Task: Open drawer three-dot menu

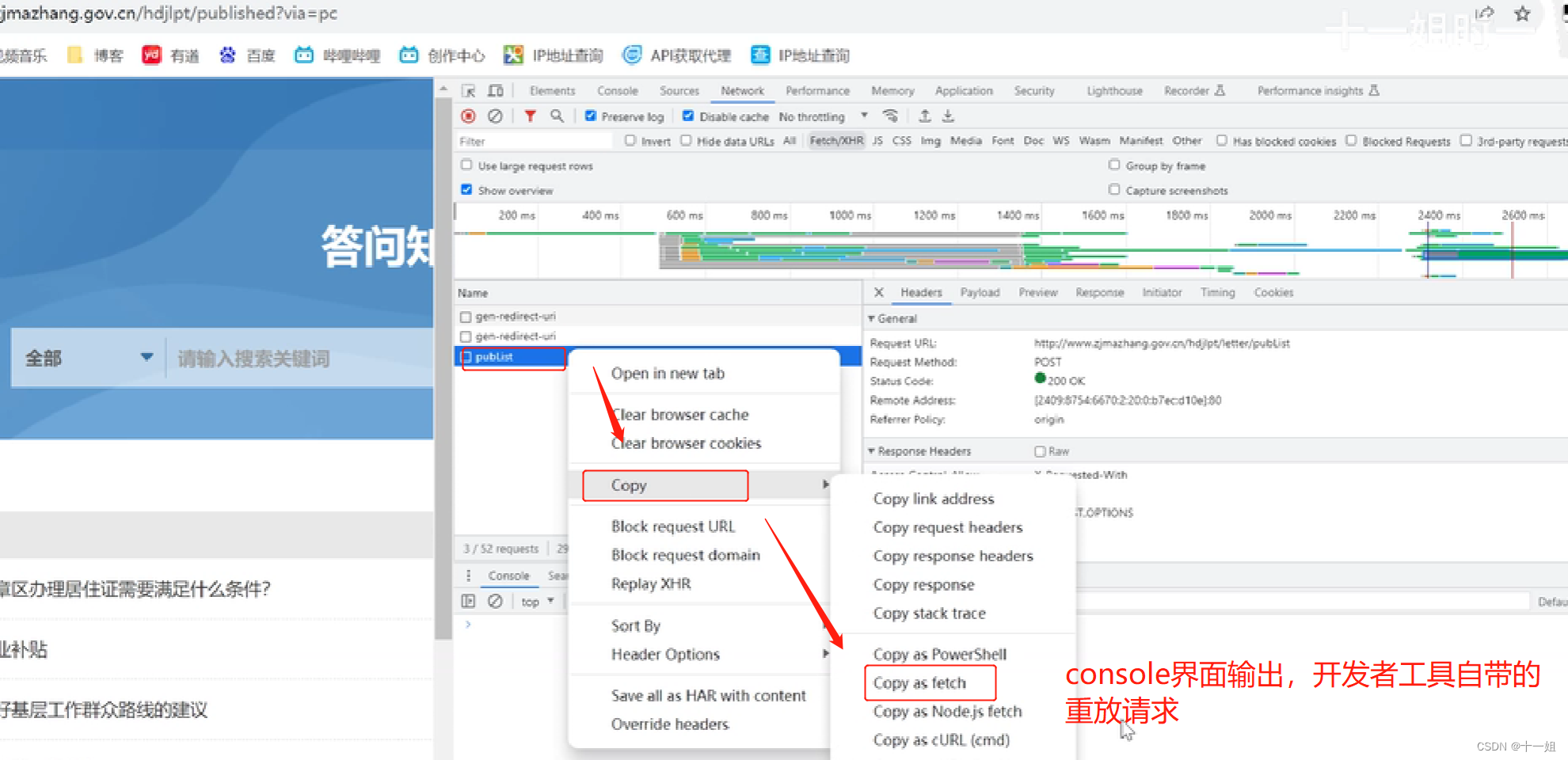Action: 469,576
